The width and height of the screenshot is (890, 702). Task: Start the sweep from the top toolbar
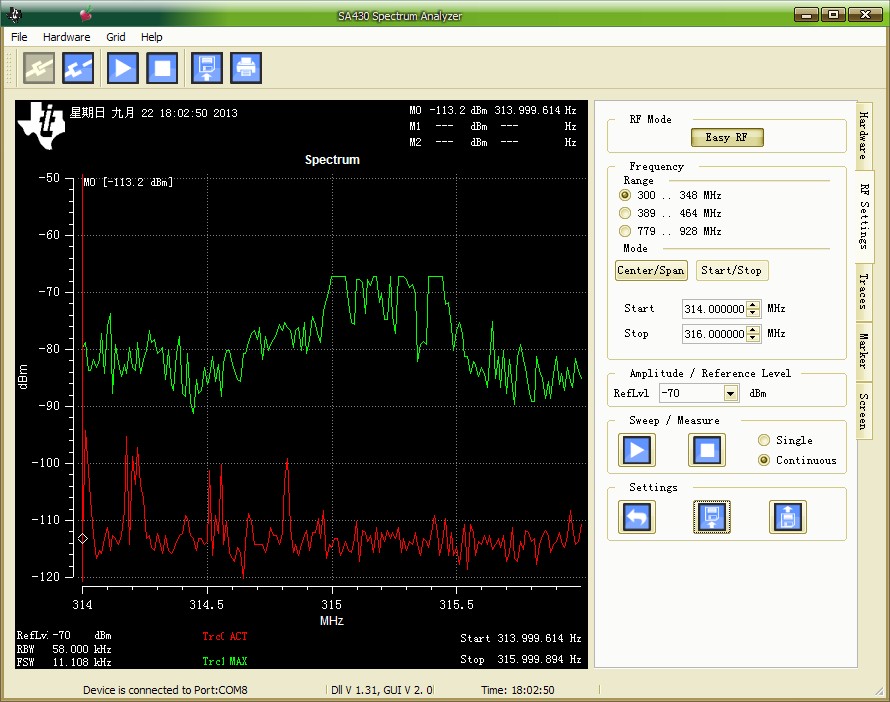click(x=123, y=68)
